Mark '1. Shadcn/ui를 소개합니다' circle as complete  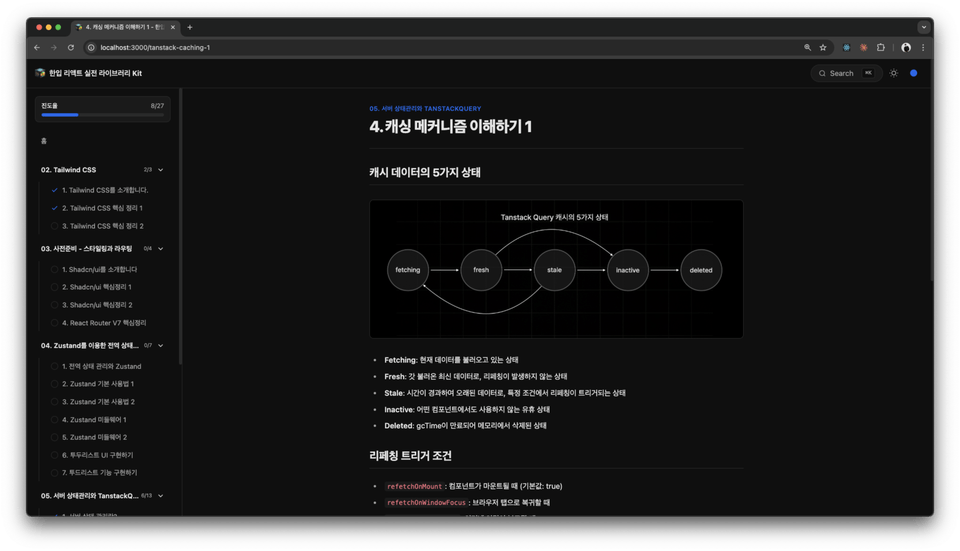pos(54,269)
